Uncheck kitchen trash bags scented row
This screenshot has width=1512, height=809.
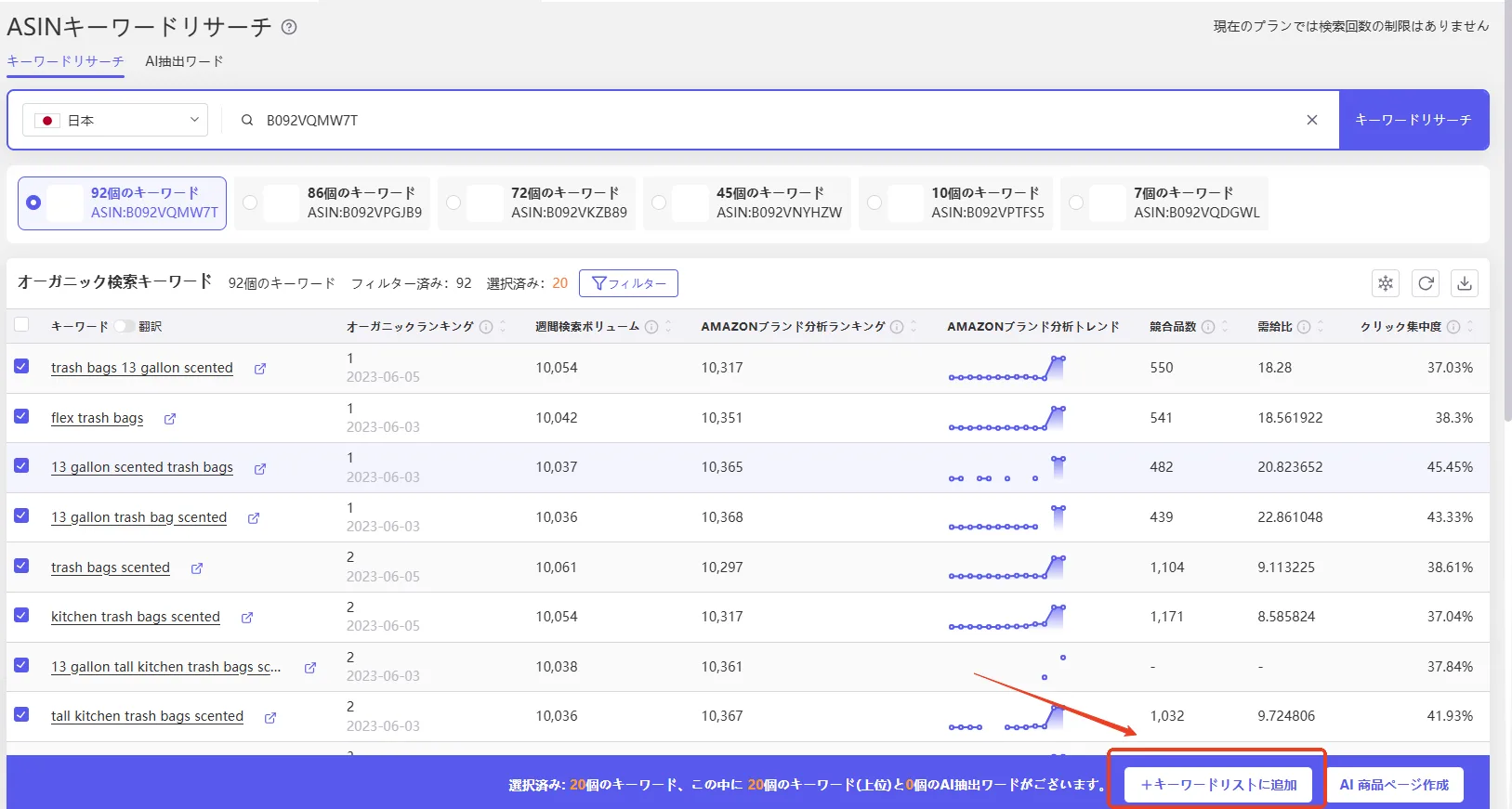(x=21, y=615)
